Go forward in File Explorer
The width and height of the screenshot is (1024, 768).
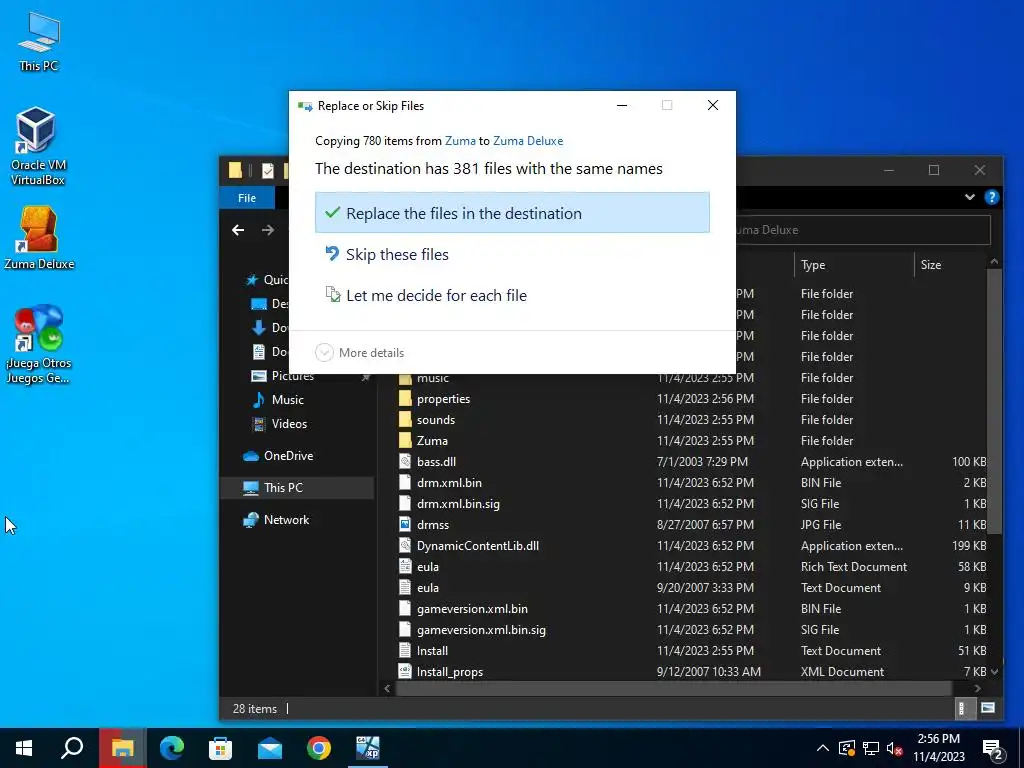[x=268, y=230]
